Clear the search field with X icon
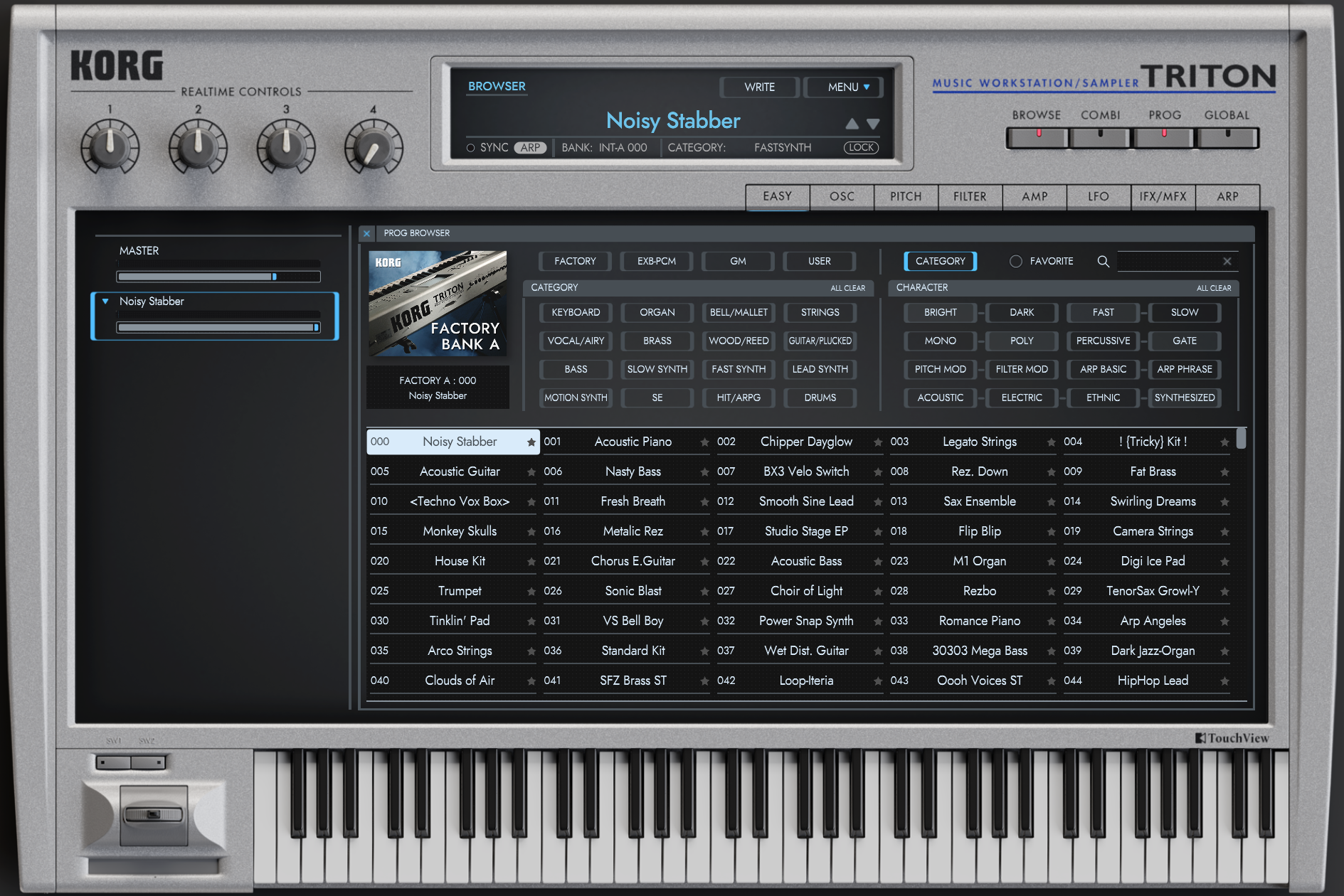Viewport: 1344px width, 896px height. click(1227, 261)
